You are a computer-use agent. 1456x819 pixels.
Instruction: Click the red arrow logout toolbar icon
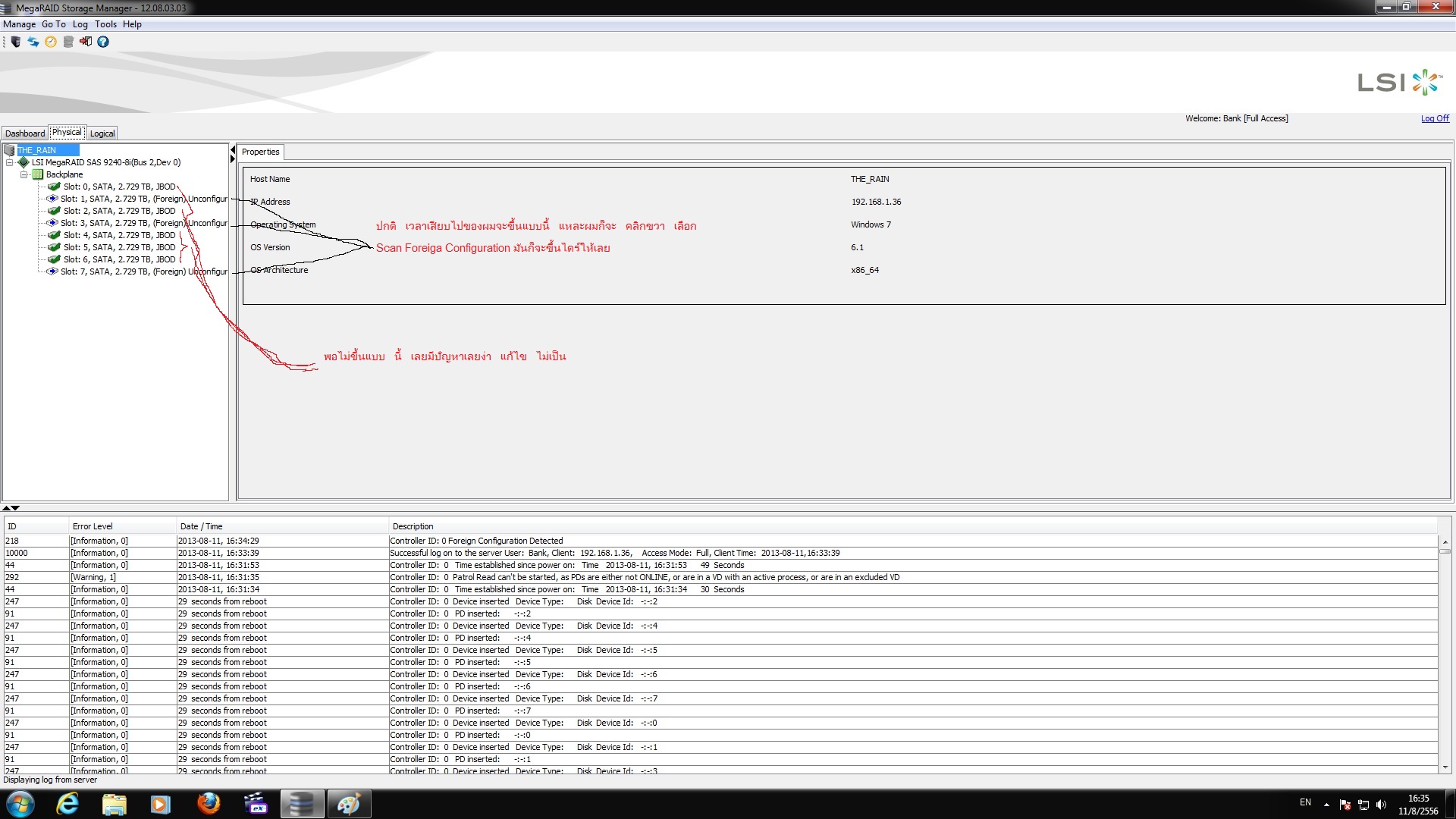[x=86, y=42]
